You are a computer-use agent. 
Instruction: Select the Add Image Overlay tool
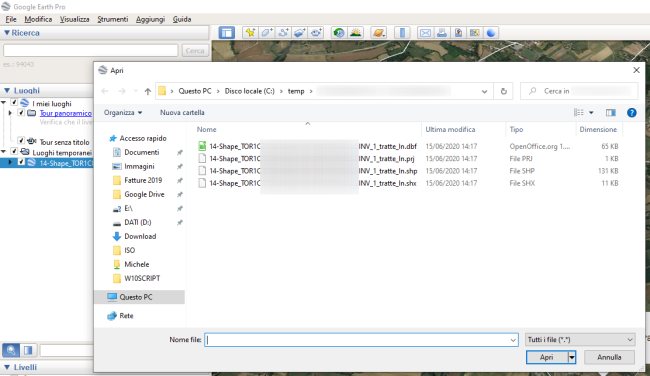point(300,33)
